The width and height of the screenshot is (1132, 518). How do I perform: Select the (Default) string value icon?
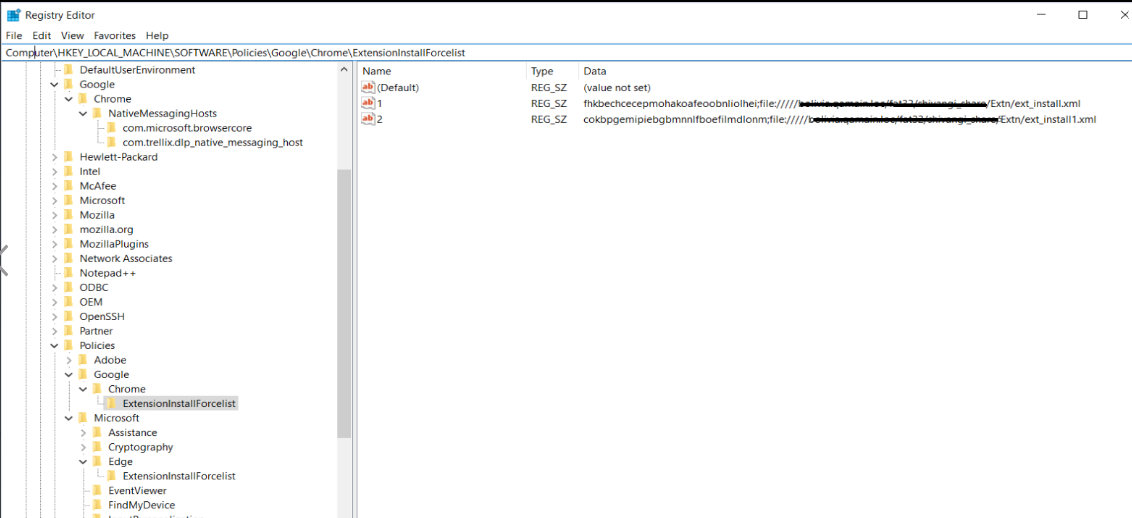(x=368, y=87)
